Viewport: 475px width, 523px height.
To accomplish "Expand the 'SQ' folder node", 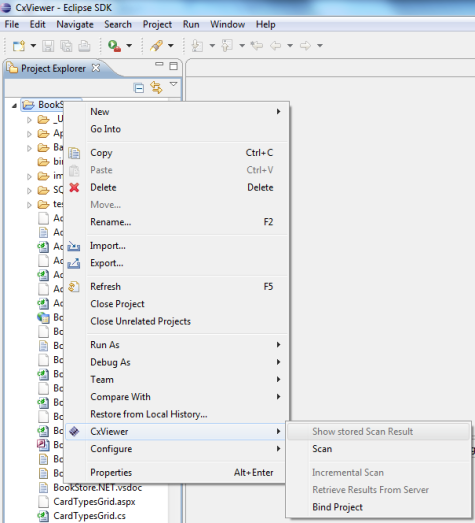I will click(x=29, y=190).
